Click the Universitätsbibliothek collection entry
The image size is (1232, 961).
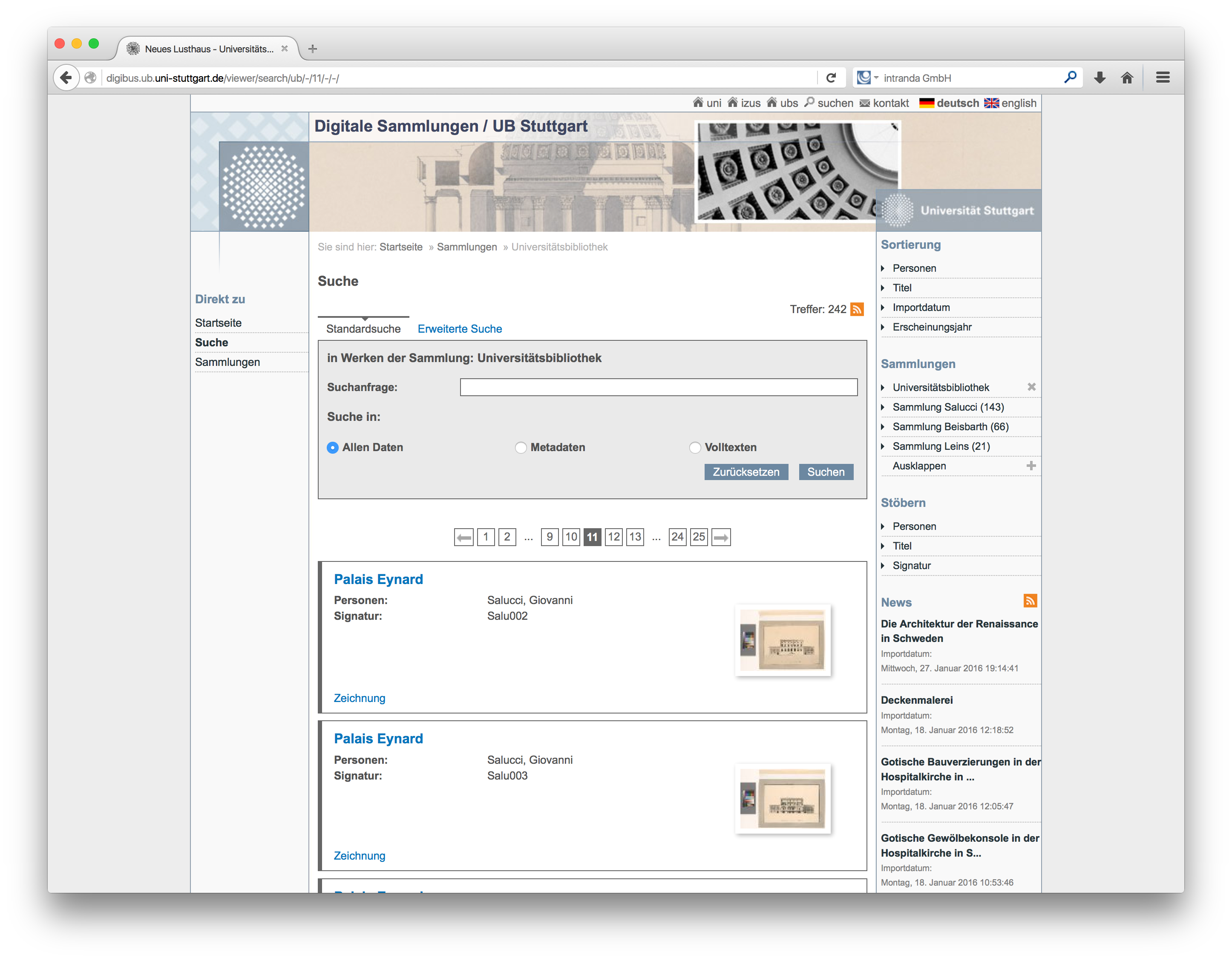(x=941, y=388)
